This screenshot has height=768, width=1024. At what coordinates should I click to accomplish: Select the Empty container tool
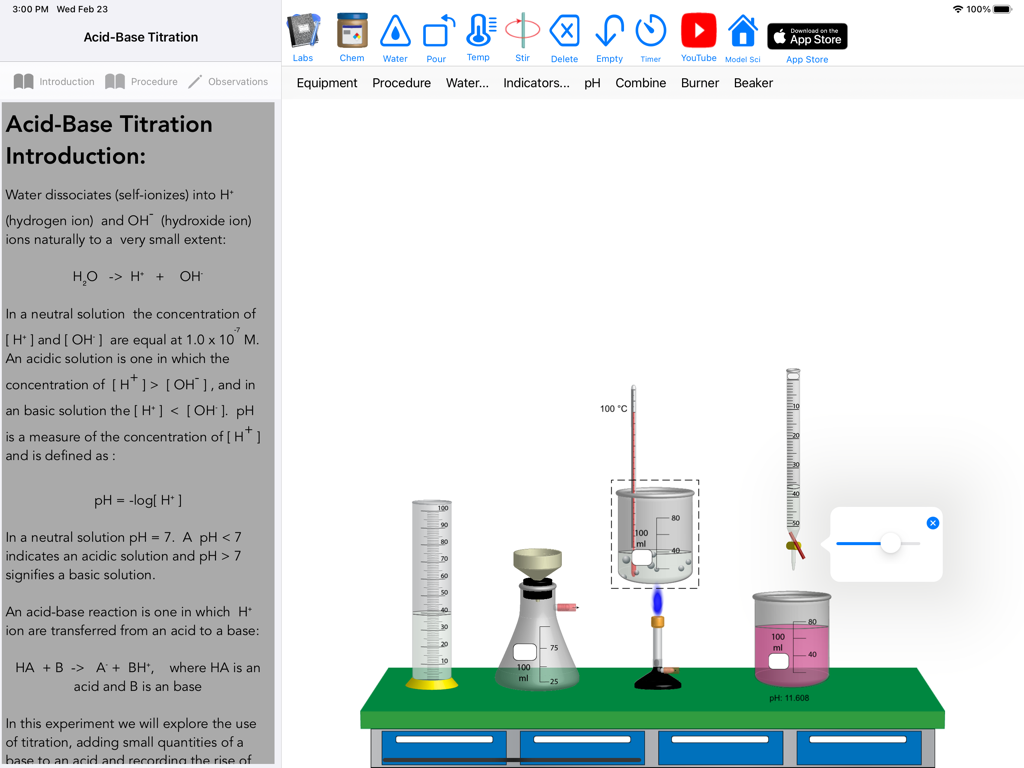[x=610, y=30]
